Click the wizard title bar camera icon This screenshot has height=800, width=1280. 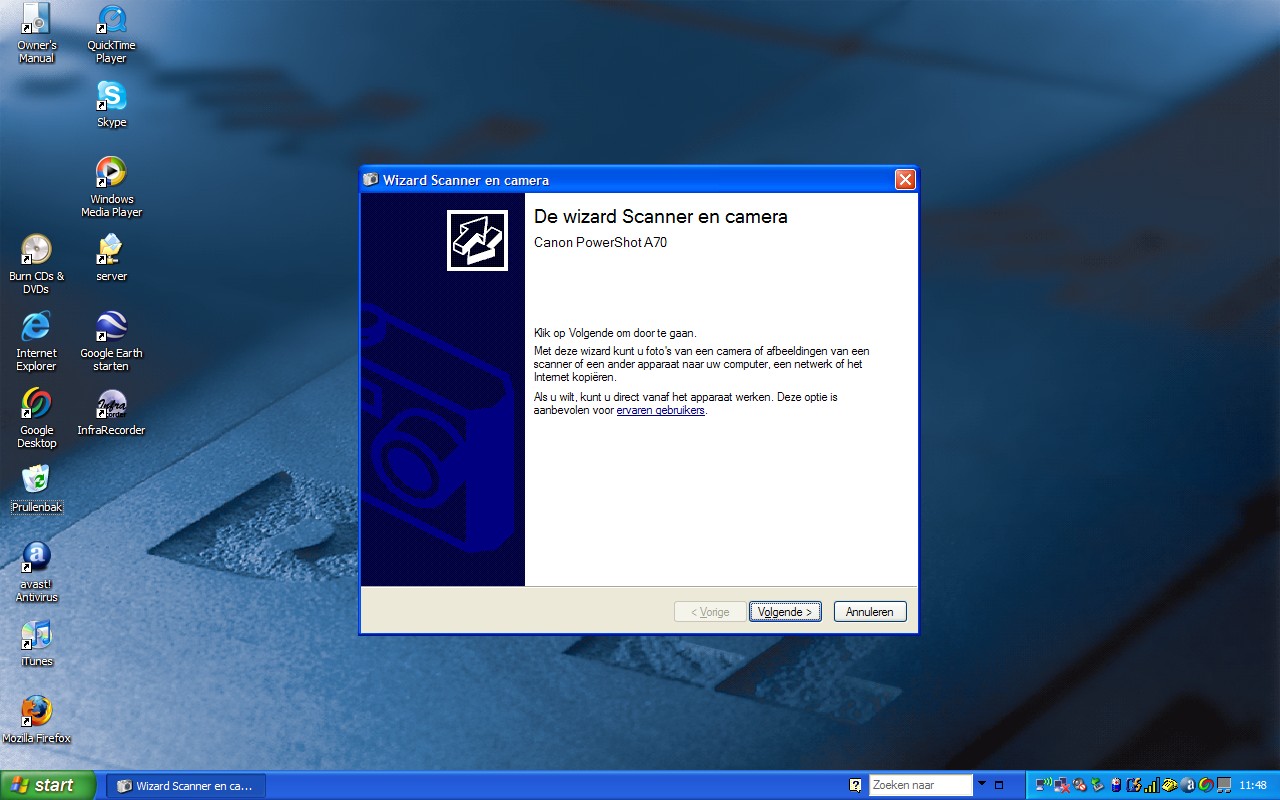tap(372, 180)
